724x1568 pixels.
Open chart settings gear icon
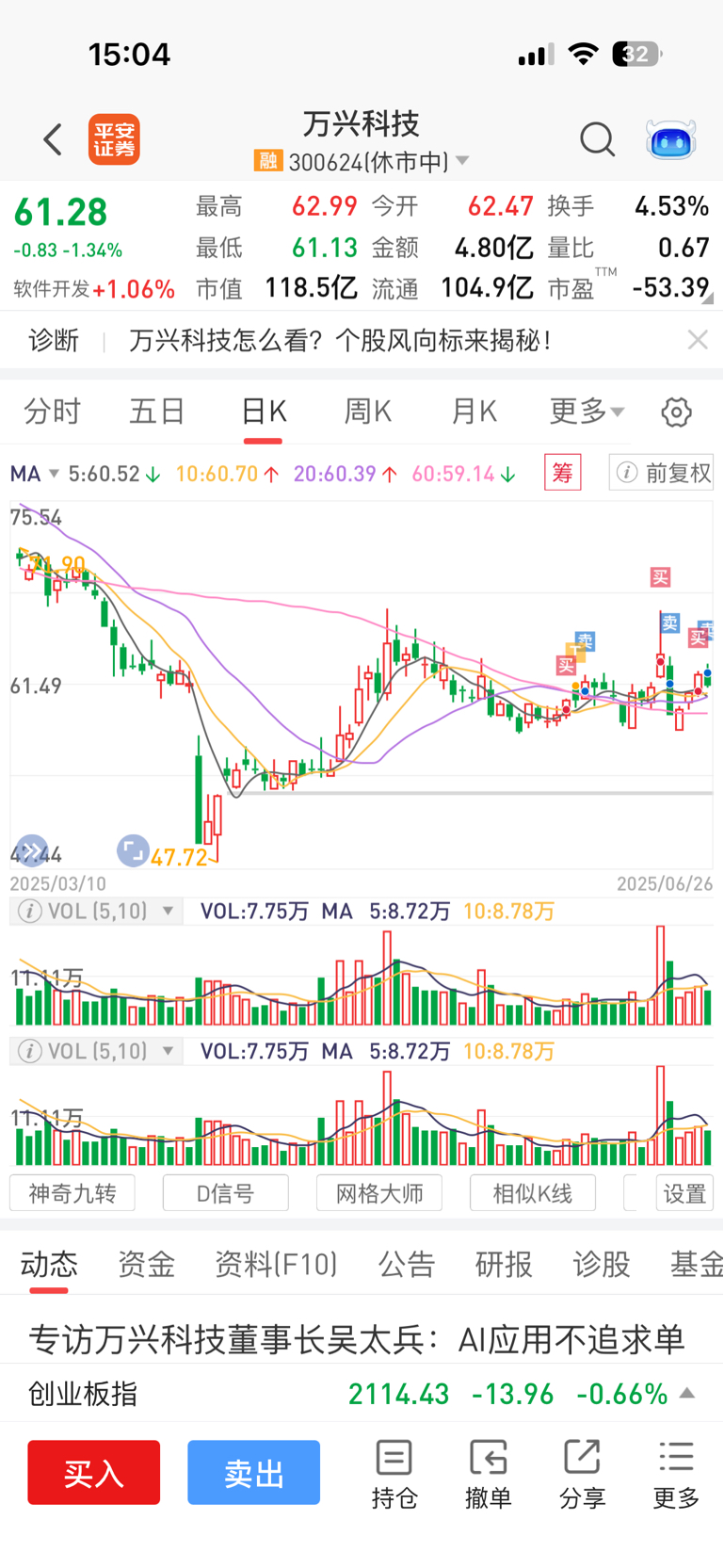coord(676,412)
